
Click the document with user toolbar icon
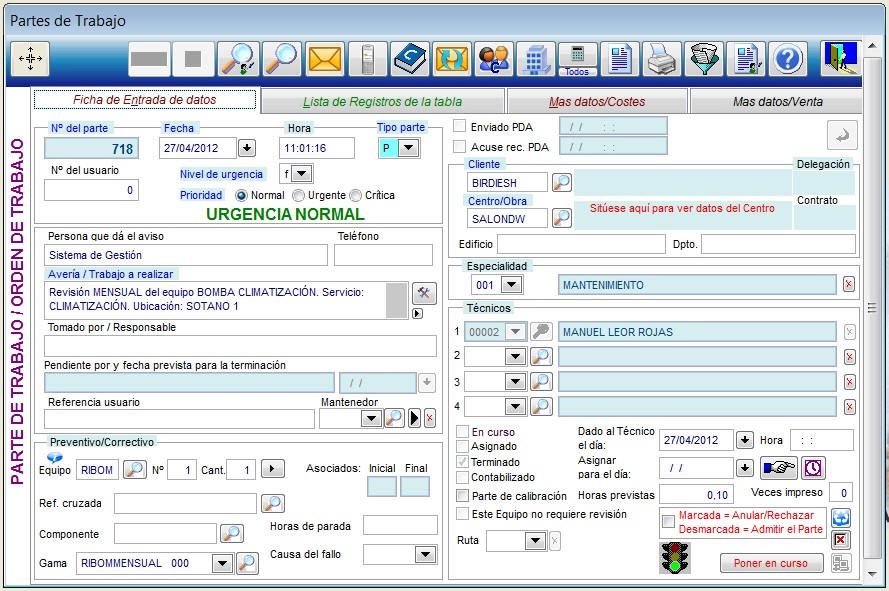pyautogui.click(x=746, y=58)
